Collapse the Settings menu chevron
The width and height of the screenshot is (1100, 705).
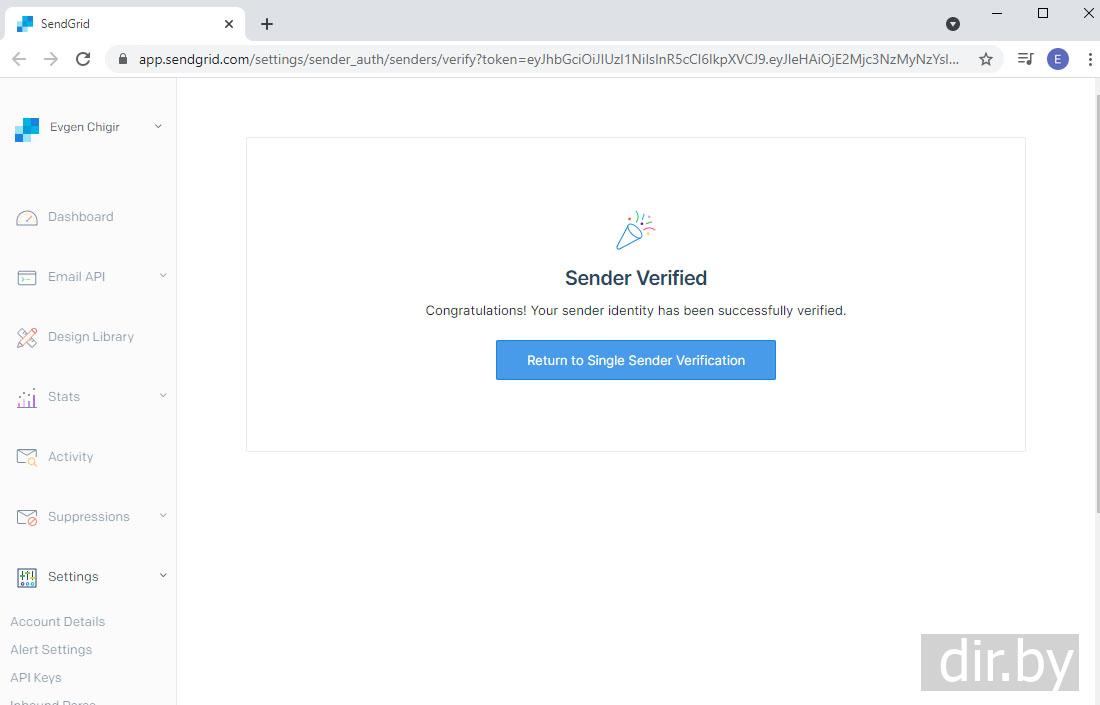click(163, 576)
